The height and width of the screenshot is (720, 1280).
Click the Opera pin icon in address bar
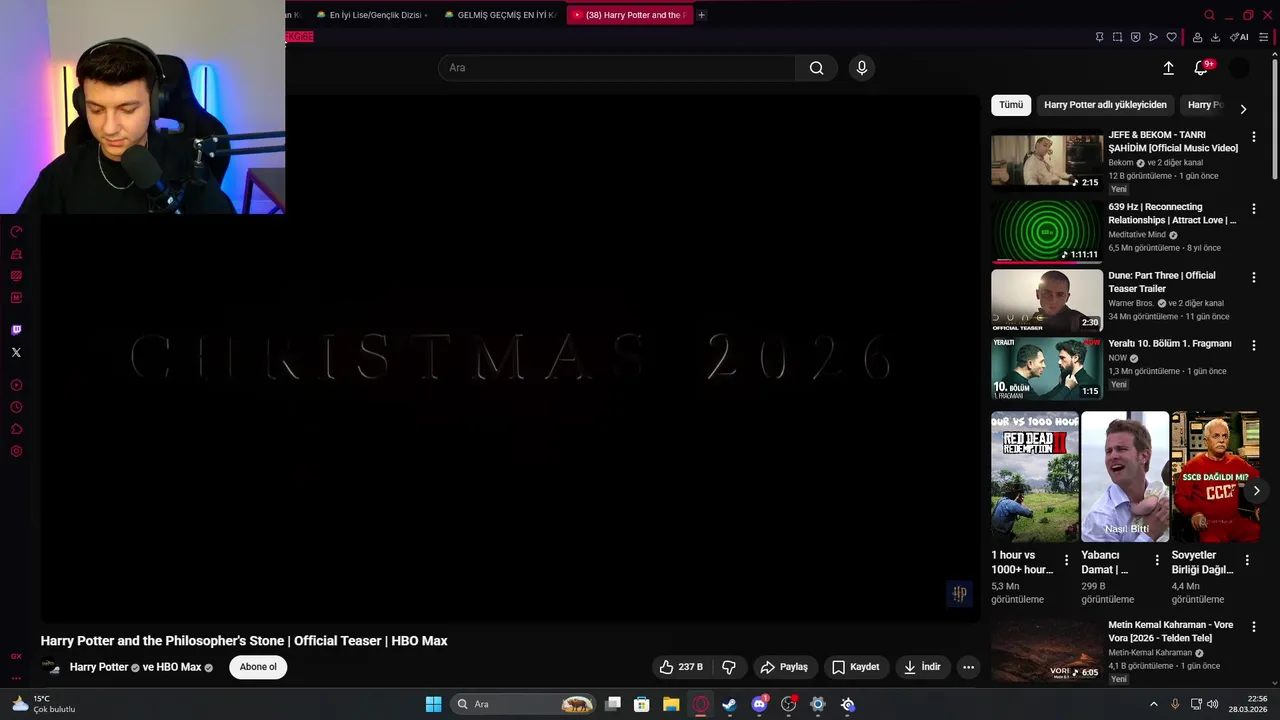coord(1099,37)
